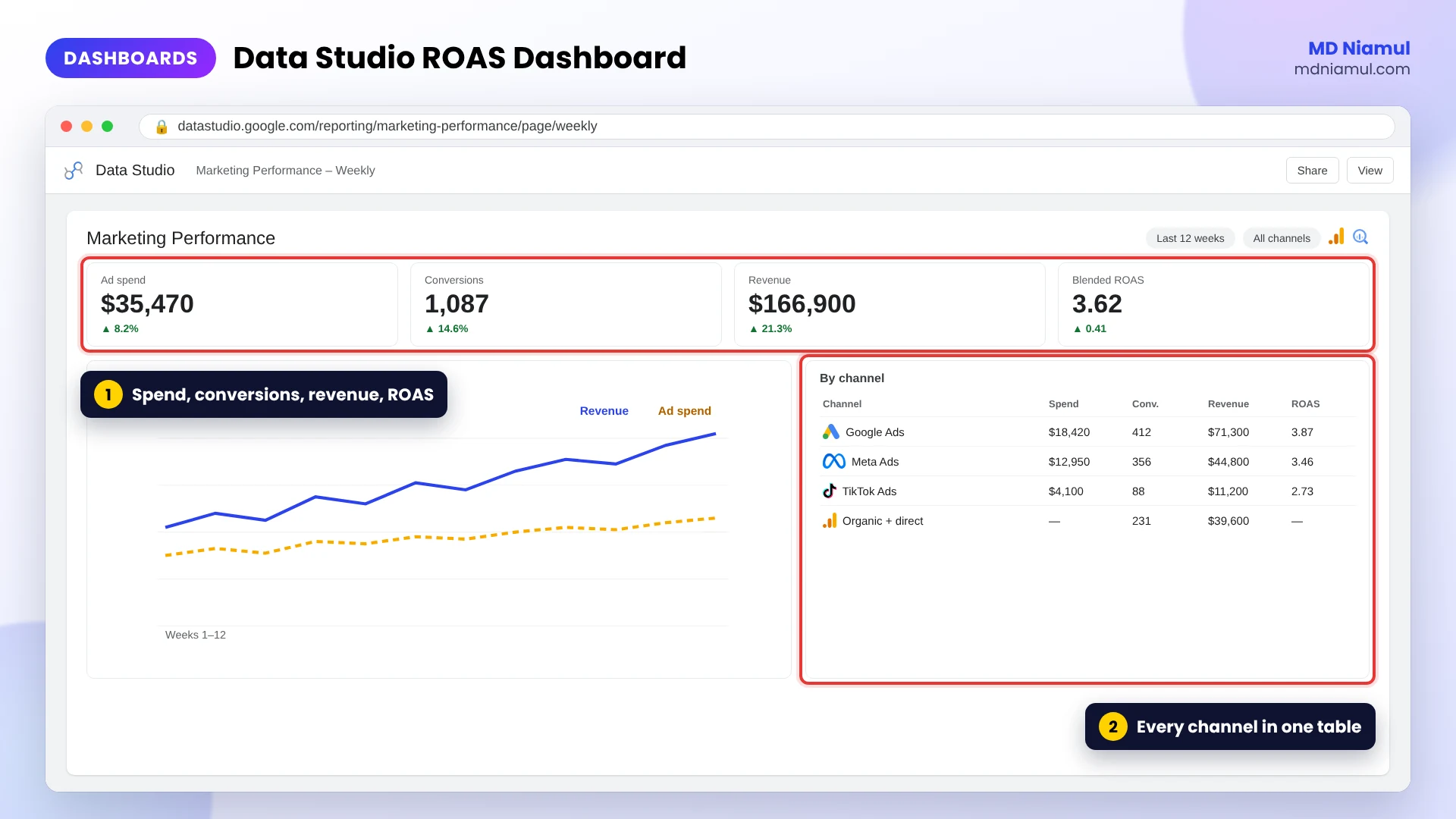The width and height of the screenshot is (1456, 819).
Task: Select the Conversions 1,087 scorecard
Action: (x=566, y=305)
